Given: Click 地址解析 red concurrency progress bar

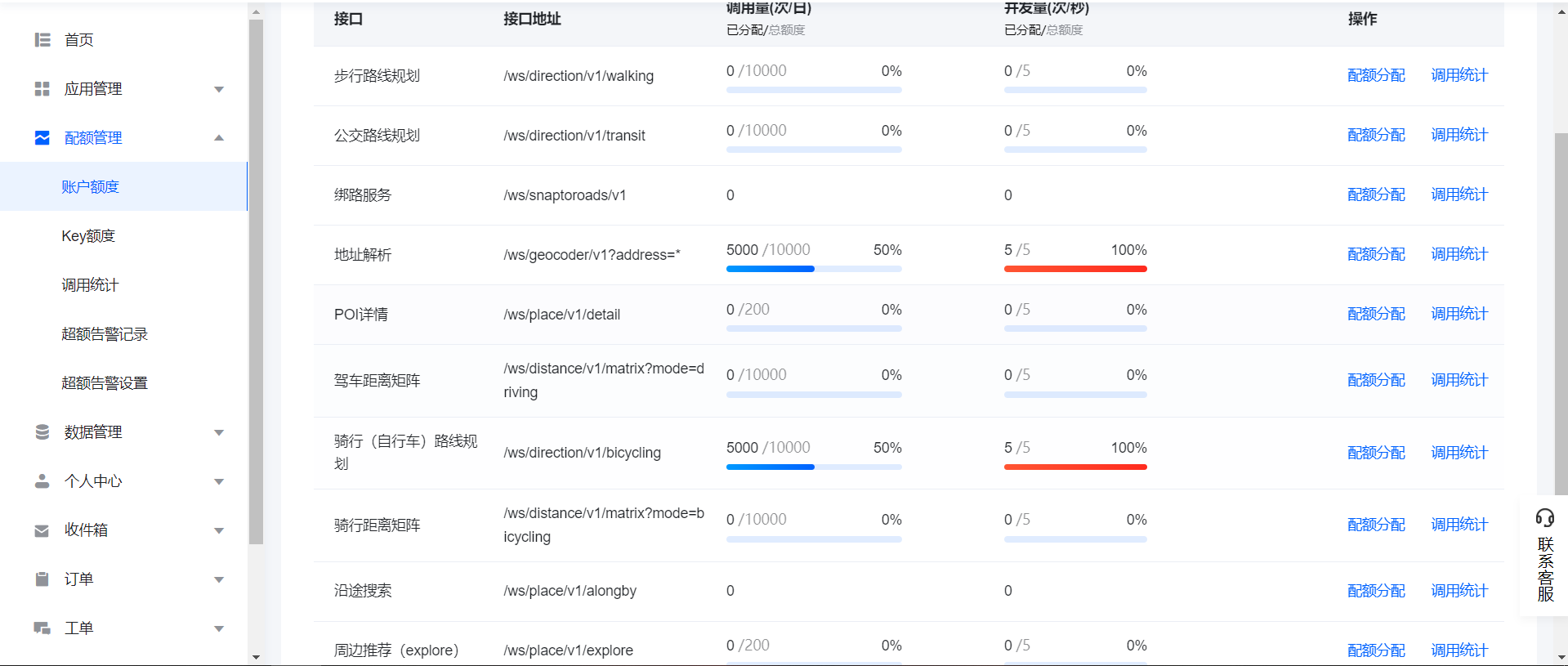Looking at the screenshot, I should coord(1075,269).
